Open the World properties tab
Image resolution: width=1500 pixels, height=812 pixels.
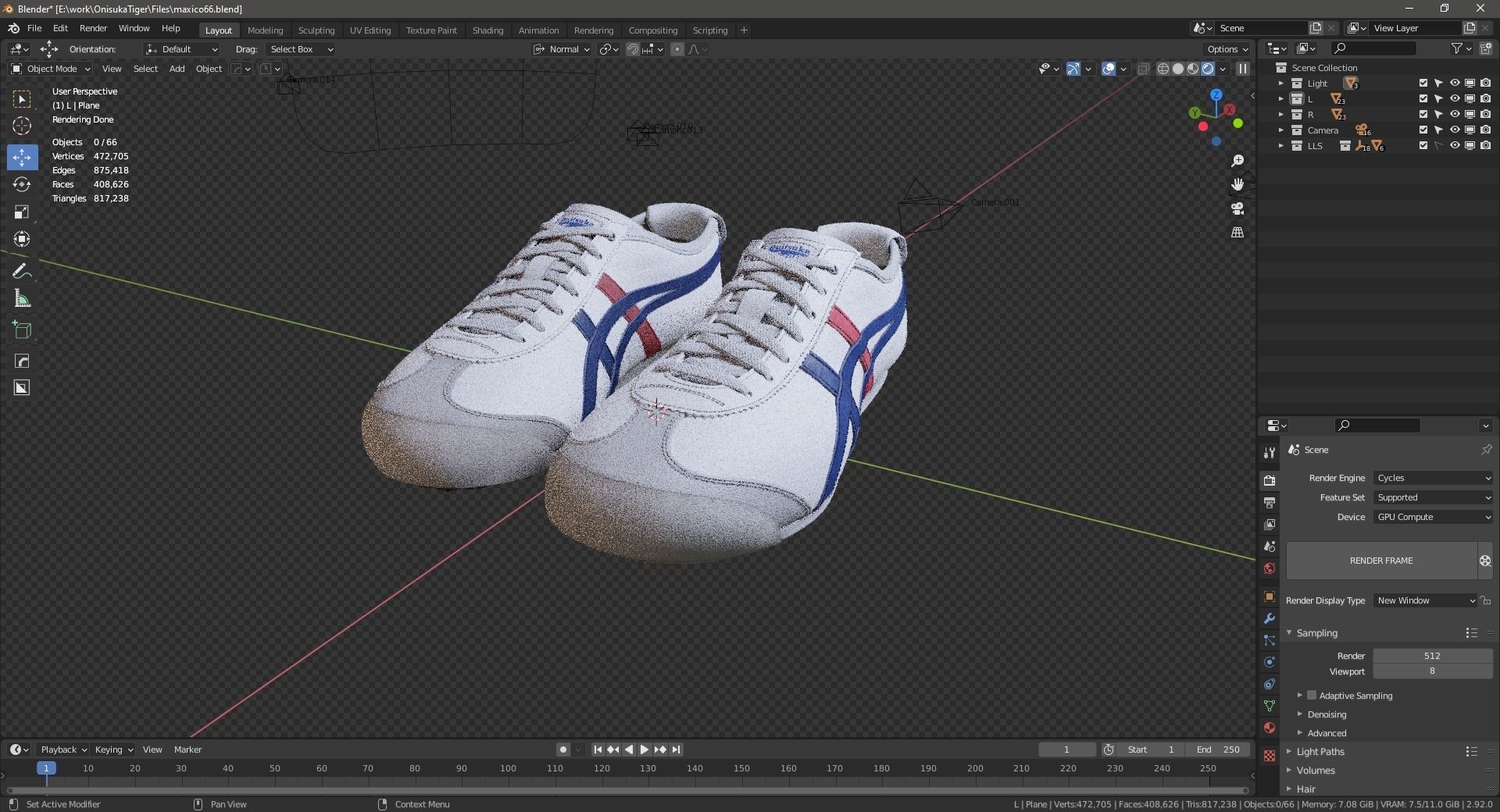(1270, 568)
